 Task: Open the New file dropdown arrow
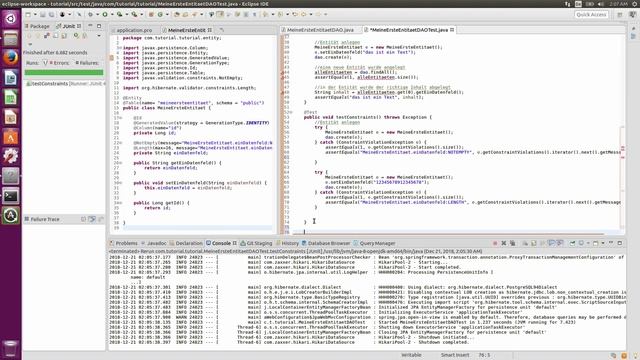[35, 14]
